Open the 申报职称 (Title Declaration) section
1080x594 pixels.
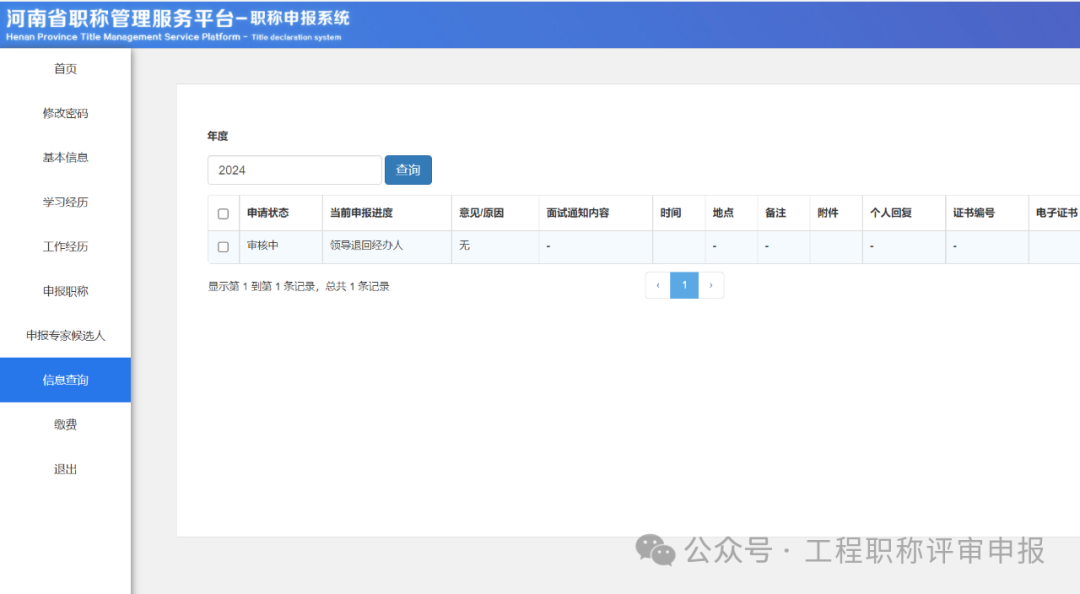coord(66,290)
